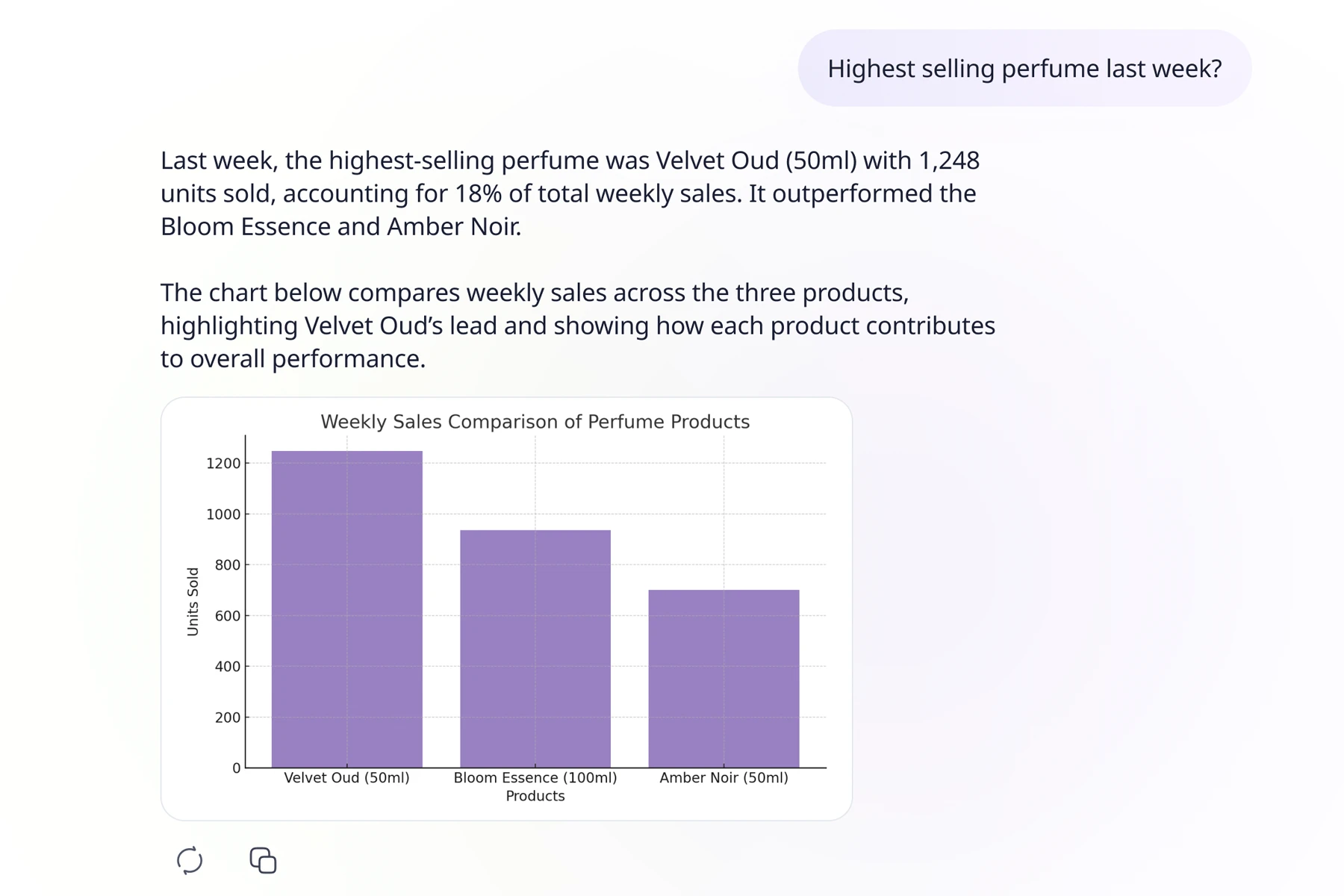
Task: Click the "Velvet Oud (50ml)" x-axis label
Action: coord(346,778)
